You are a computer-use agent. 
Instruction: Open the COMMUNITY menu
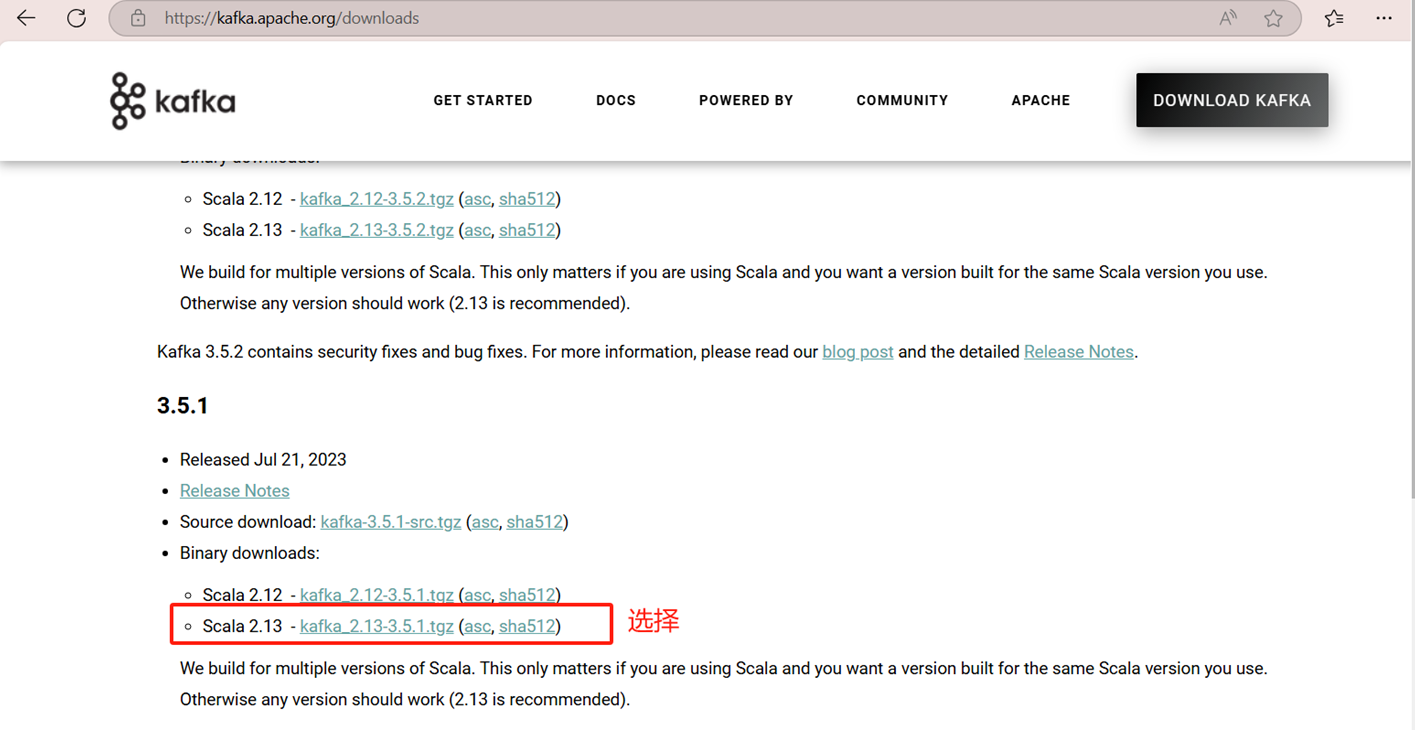tap(902, 100)
